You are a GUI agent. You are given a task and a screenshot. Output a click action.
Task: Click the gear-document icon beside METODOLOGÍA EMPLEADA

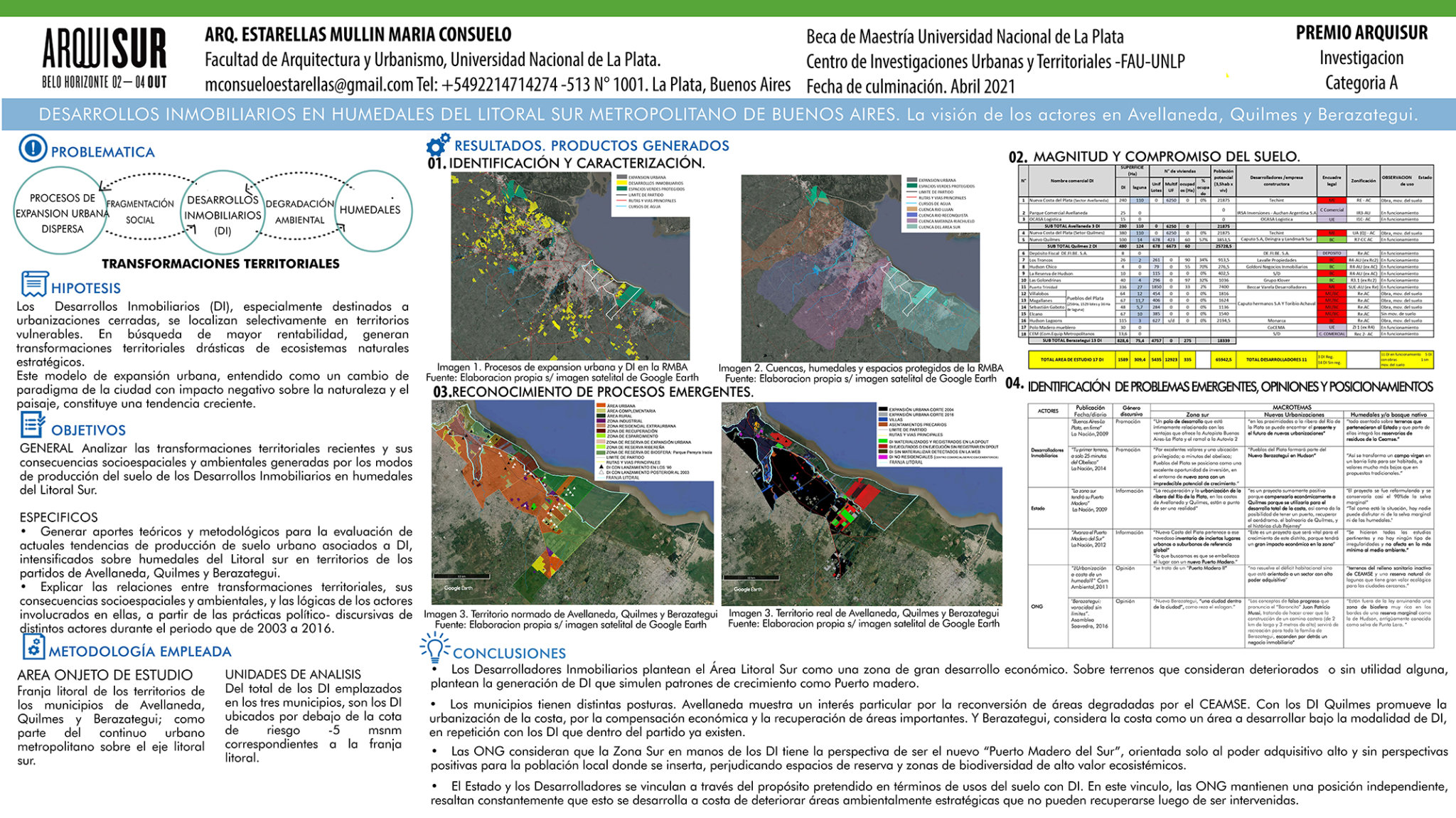[33, 647]
